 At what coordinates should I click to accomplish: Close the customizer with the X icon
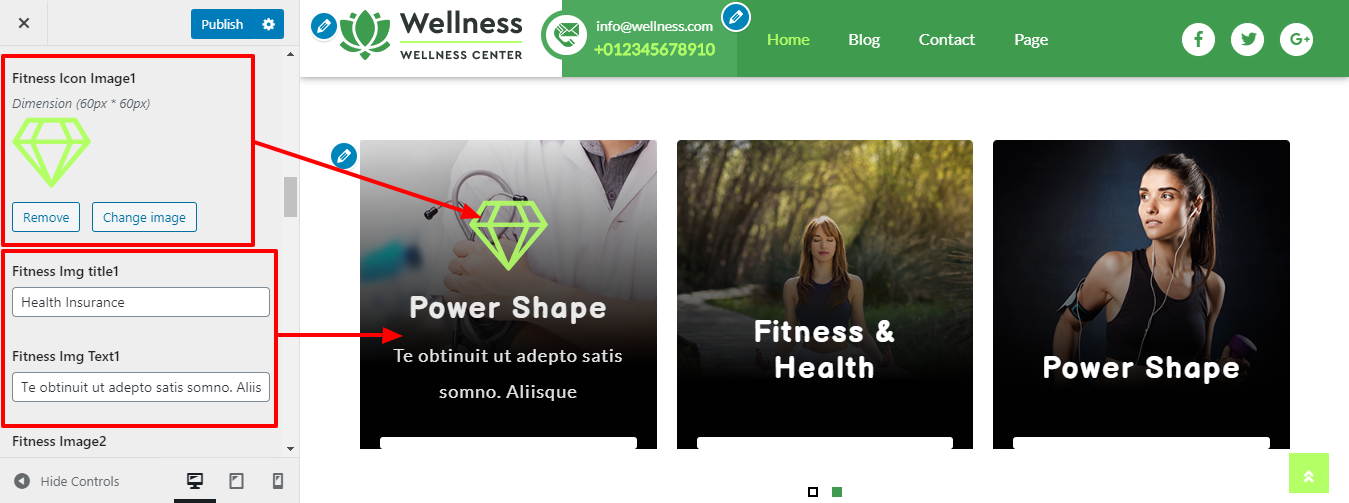click(24, 23)
